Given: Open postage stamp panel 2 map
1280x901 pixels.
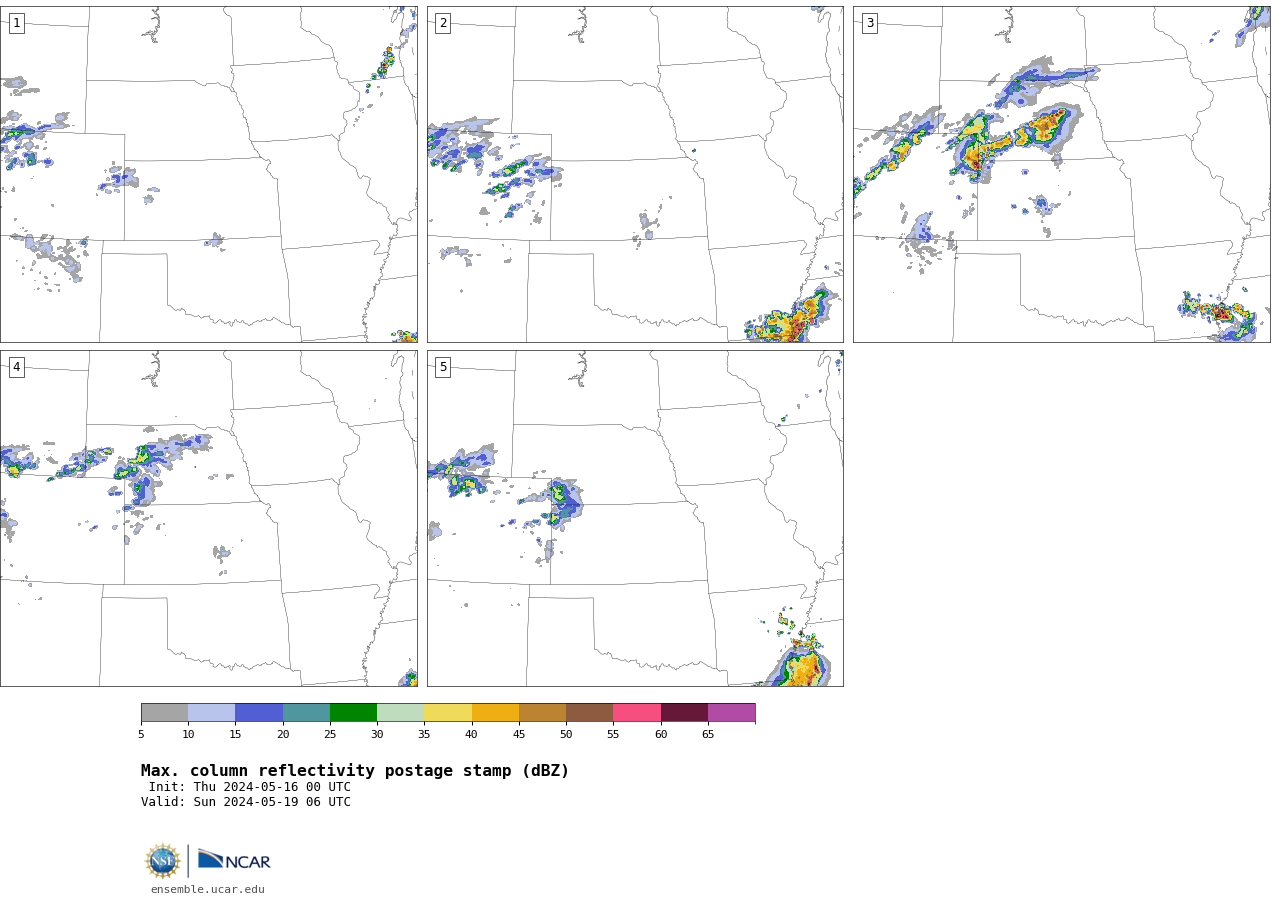Looking at the screenshot, I should tap(635, 174).
